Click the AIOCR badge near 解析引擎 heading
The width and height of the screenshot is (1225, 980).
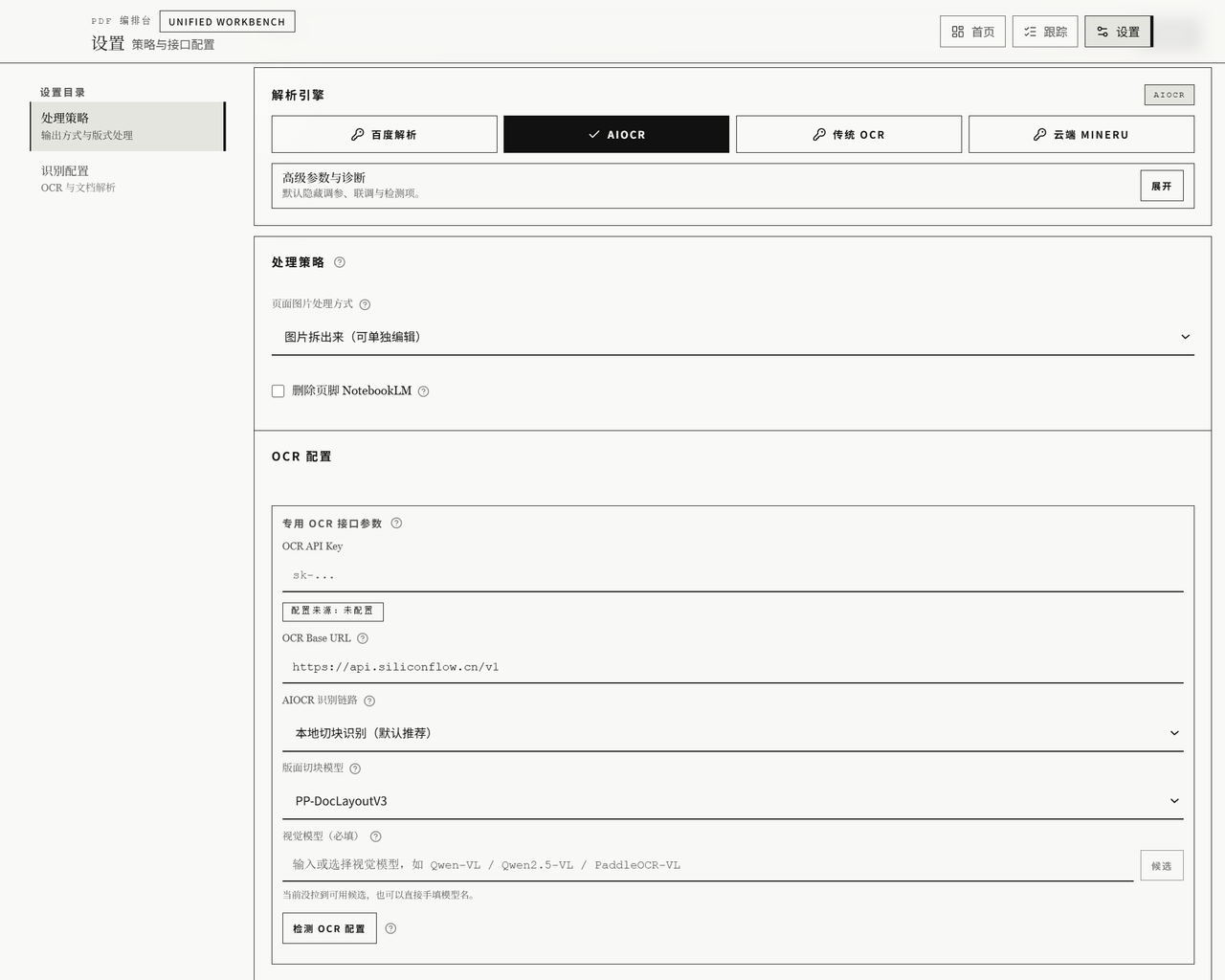tap(1169, 95)
